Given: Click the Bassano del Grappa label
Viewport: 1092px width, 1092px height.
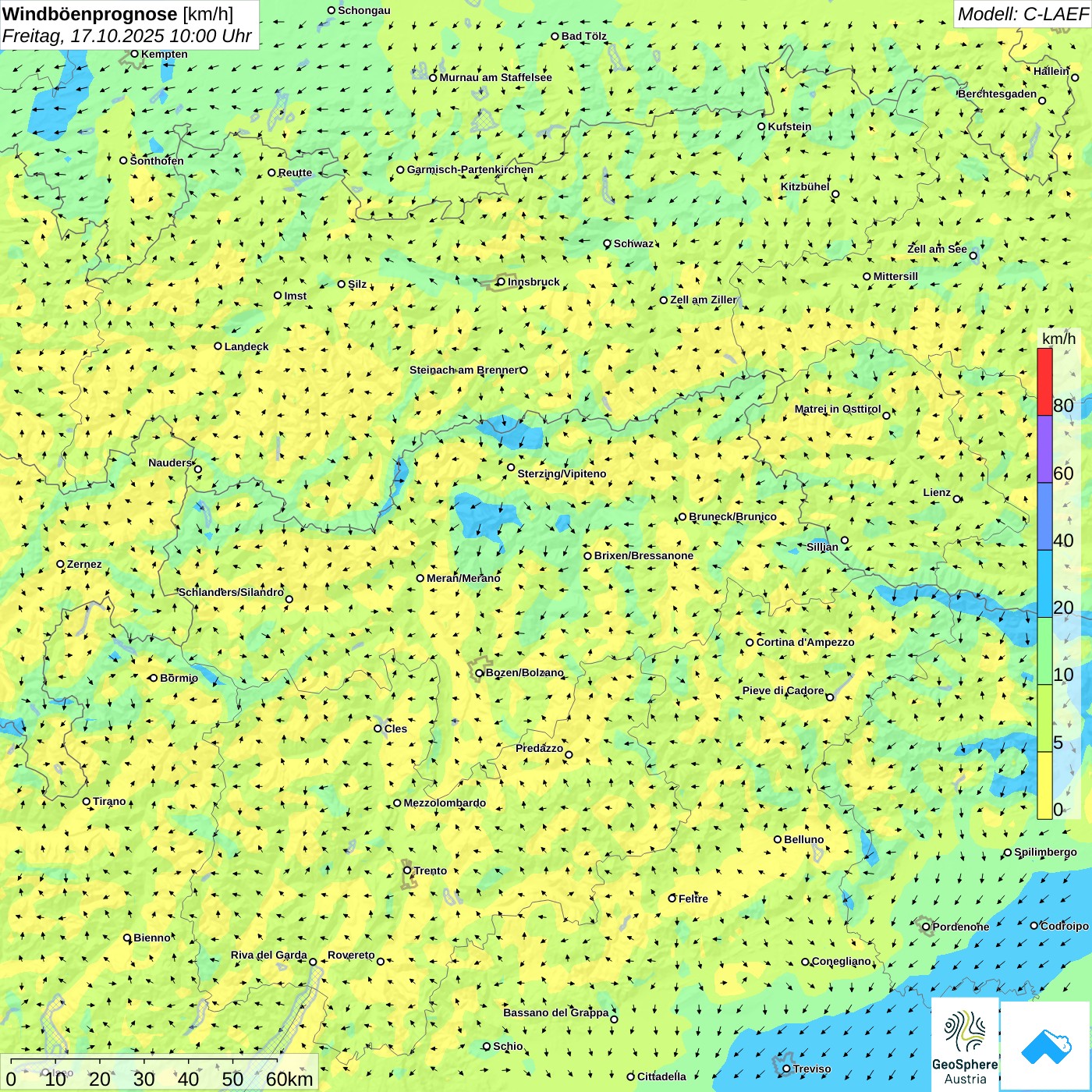Looking at the screenshot, I should click(556, 1012).
